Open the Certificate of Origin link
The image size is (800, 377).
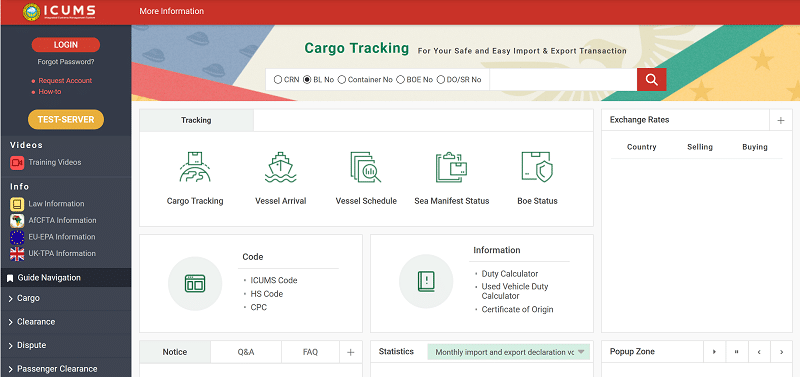point(517,310)
